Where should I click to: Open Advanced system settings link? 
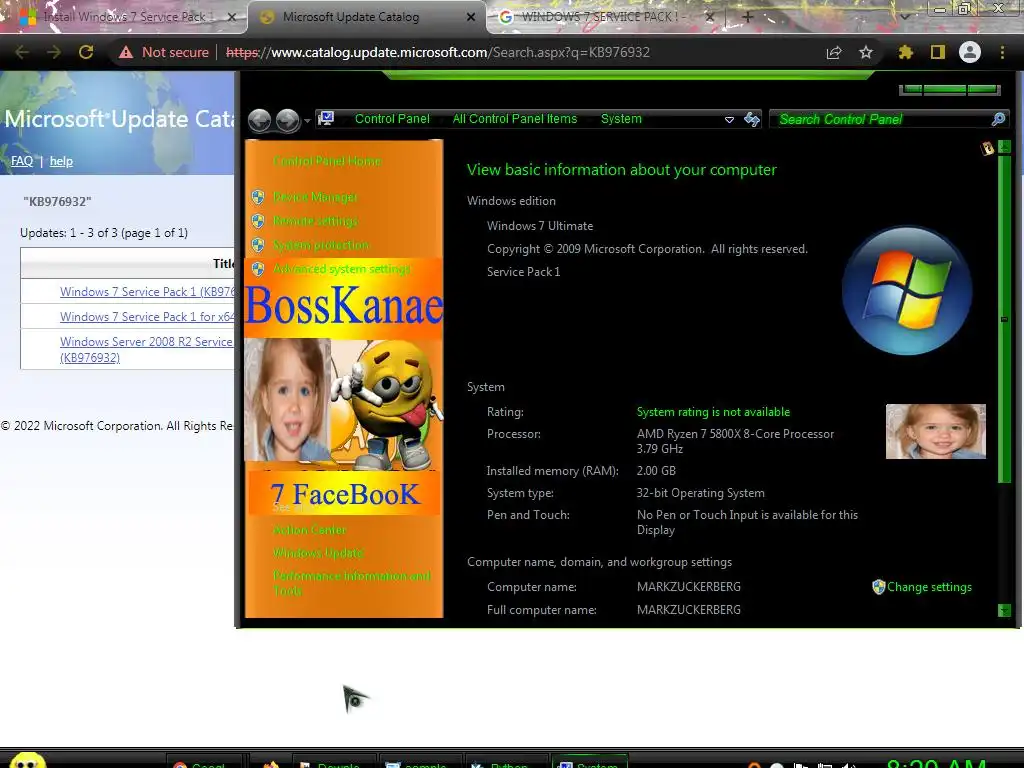click(x=342, y=268)
